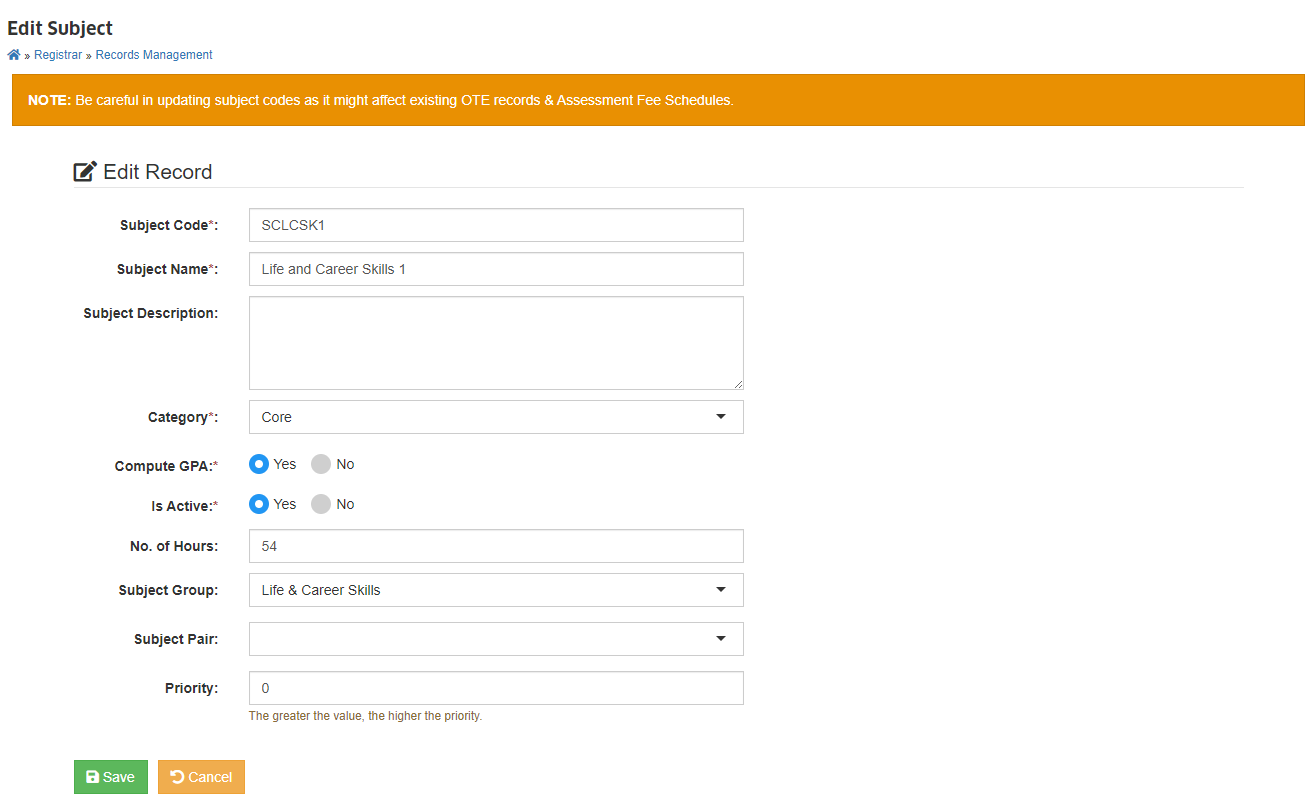Click the priority hint text below field
The image size is (1316, 808).
click(365, 716)
